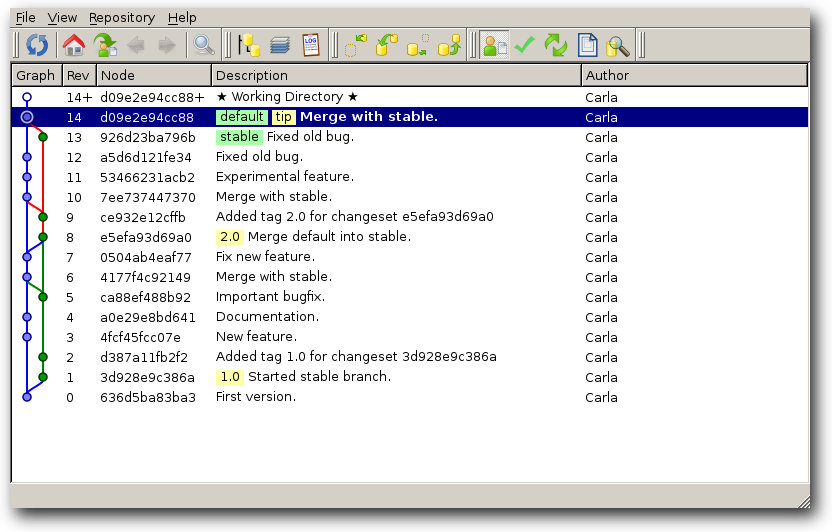Viewport: 832px width, 532px height.
Task: Open the Search history magnifier icon
Action: click(618, 46)
